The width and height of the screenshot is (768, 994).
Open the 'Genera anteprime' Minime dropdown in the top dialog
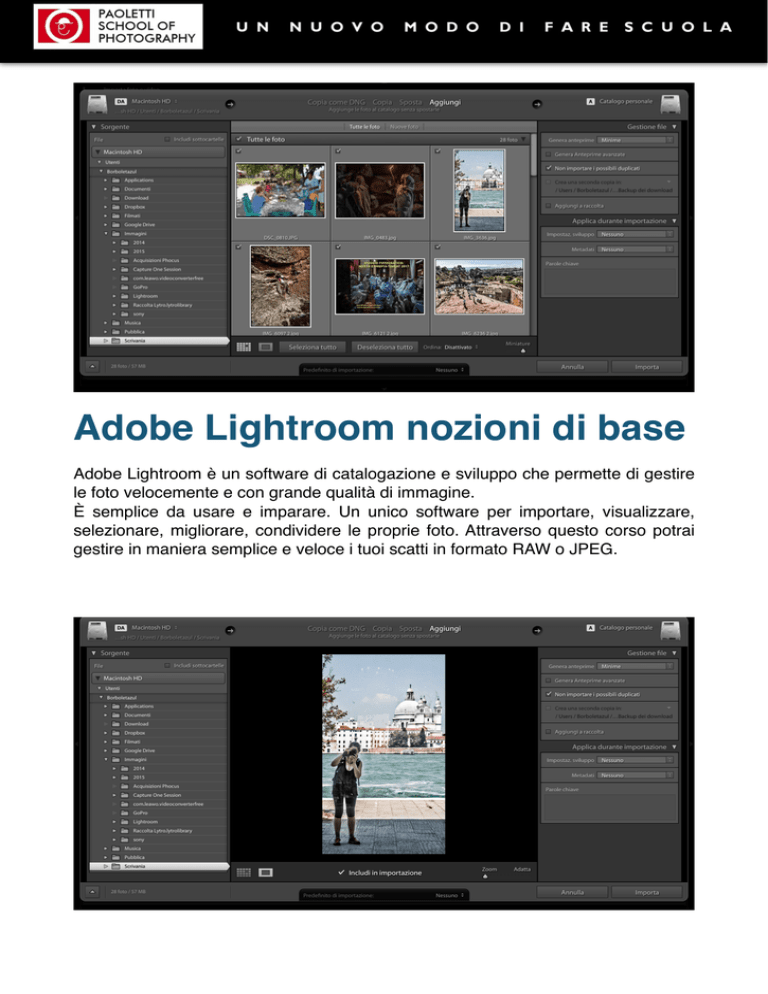point(635,140)
